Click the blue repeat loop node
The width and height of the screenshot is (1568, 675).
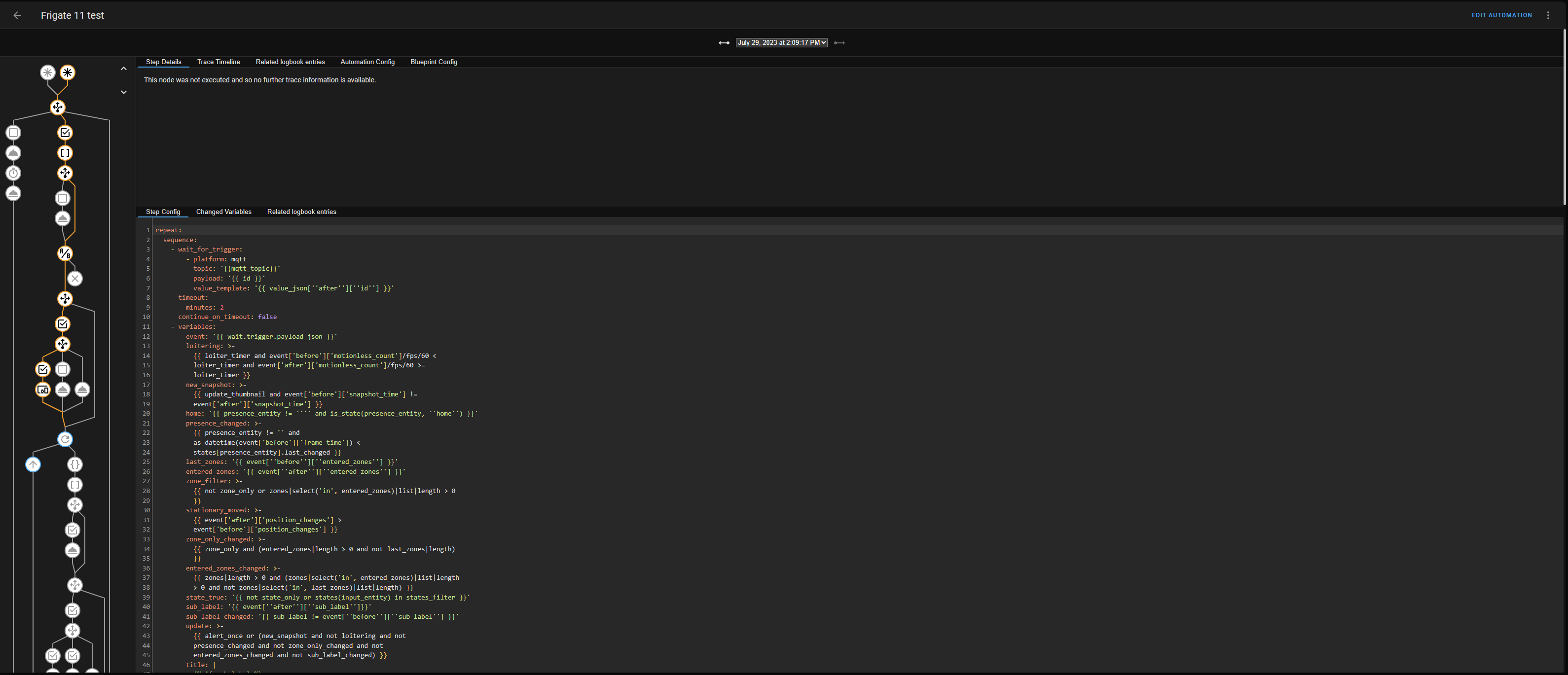[65, 439]
